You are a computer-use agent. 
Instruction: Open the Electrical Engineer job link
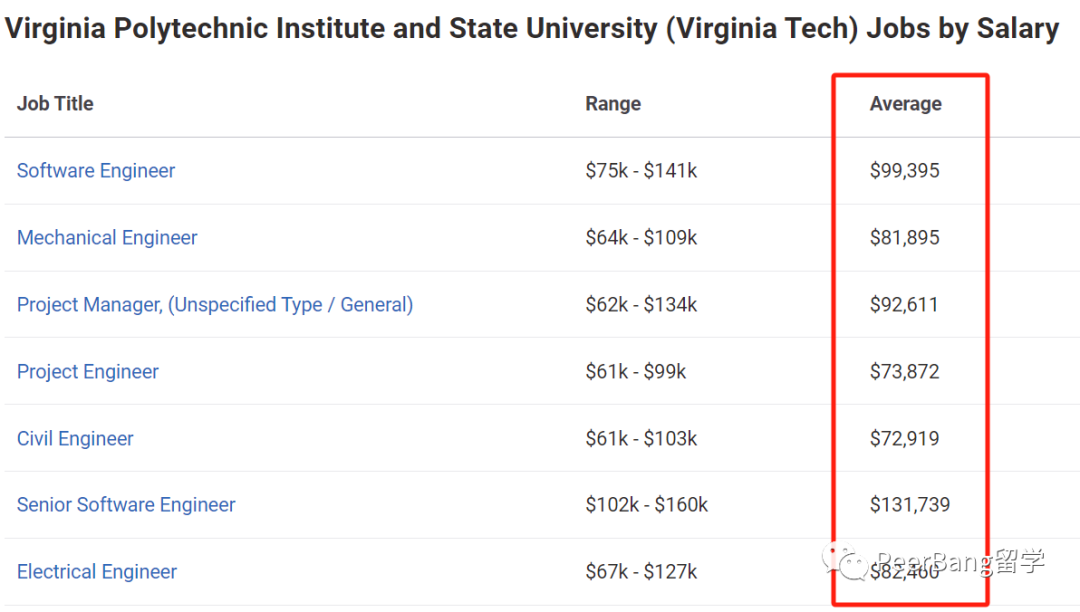point(96,571)
